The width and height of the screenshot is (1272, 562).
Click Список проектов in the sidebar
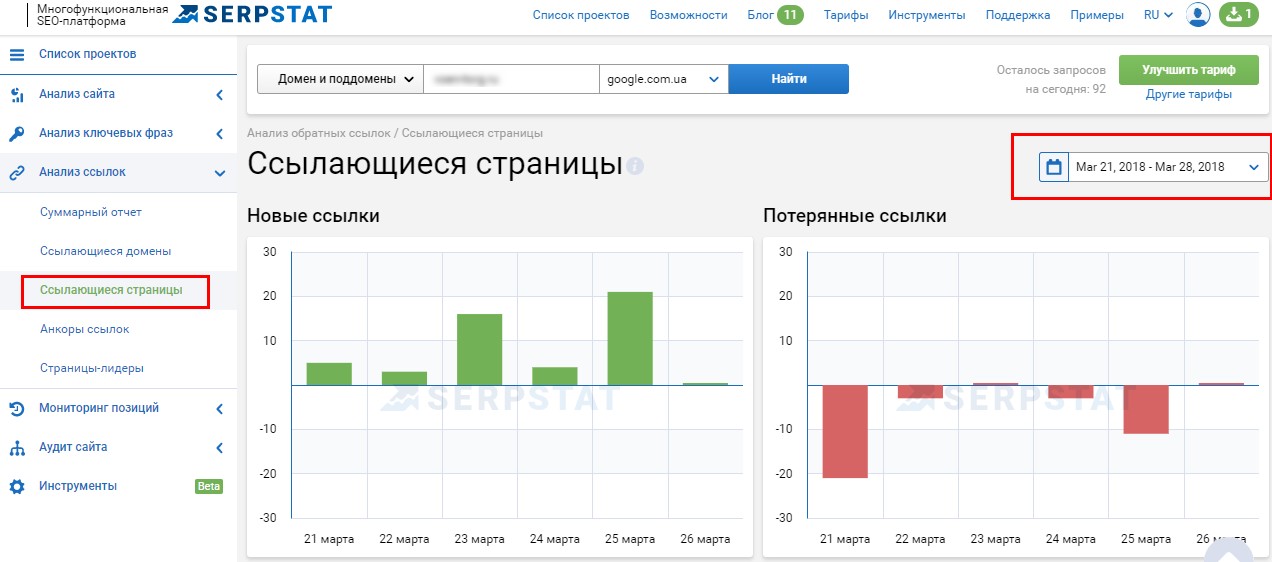point(88,54)
